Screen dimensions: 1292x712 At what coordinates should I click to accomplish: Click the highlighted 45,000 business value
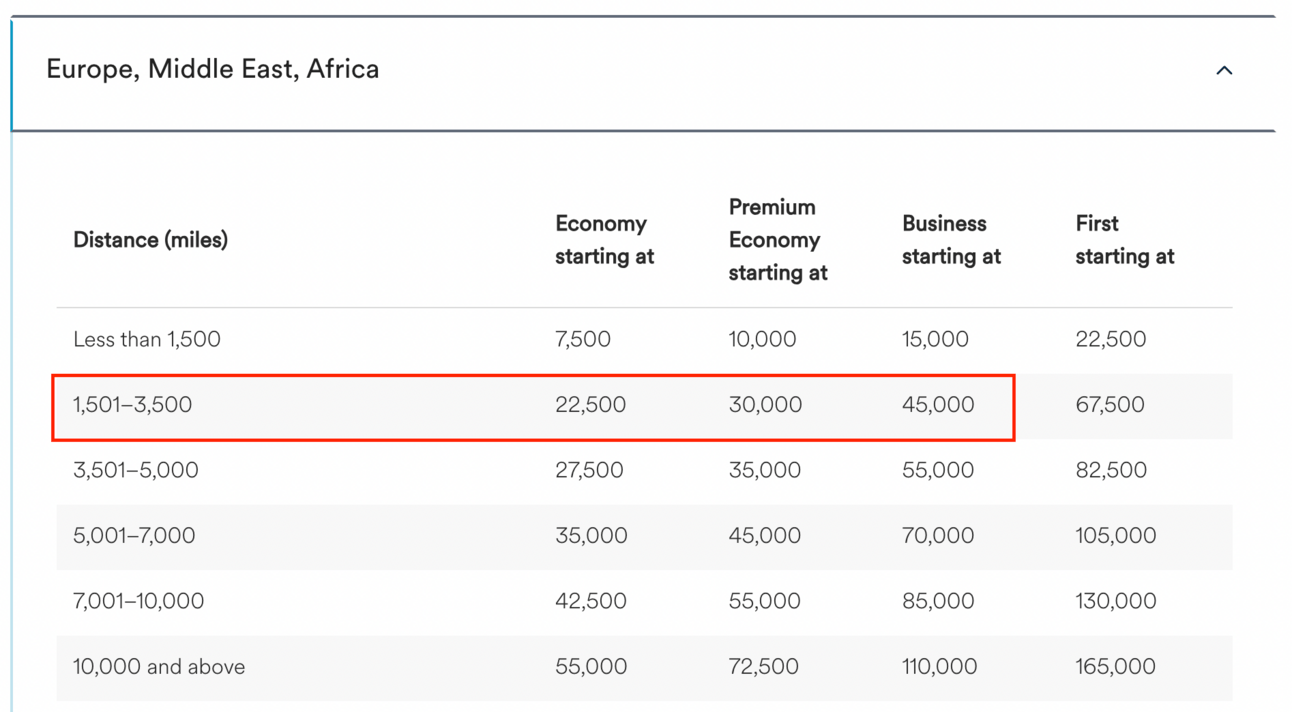938,405
